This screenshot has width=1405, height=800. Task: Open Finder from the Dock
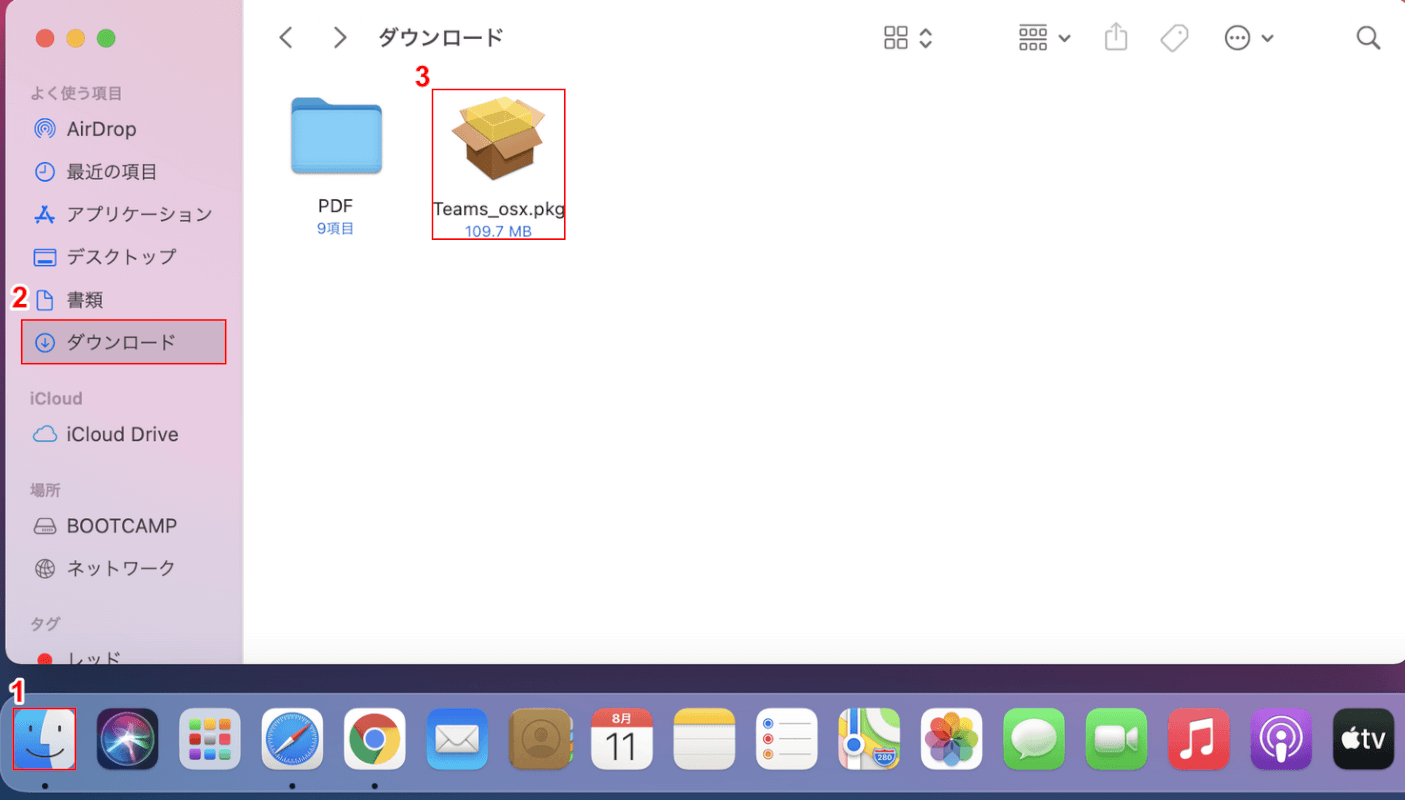click(x=44, y=739)
